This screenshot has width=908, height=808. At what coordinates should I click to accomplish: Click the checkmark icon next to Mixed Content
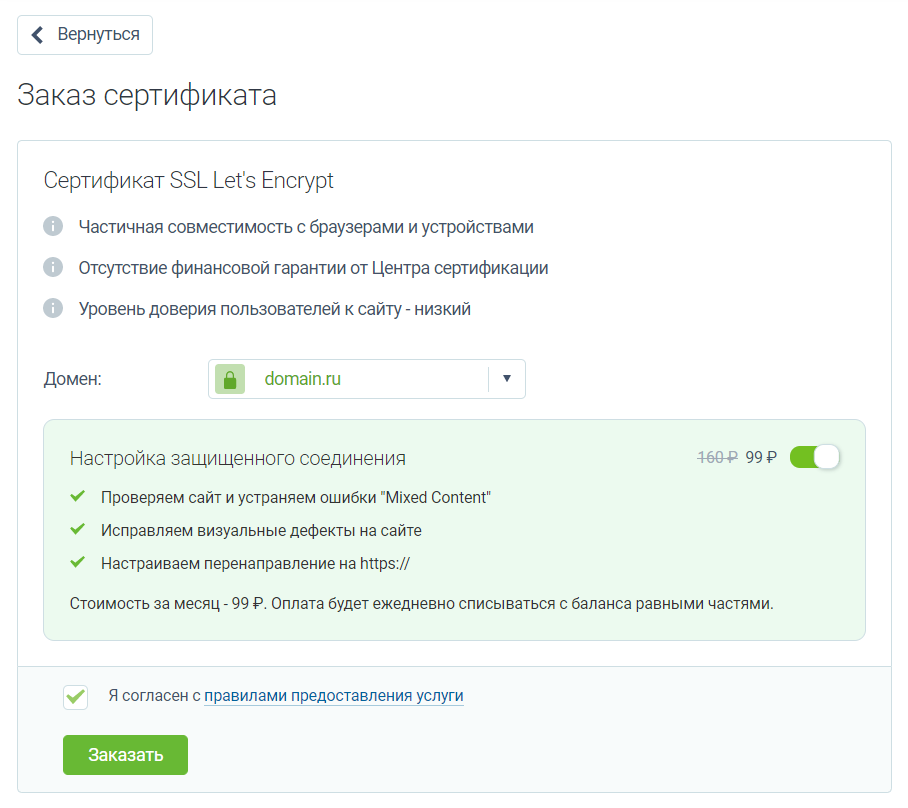click(x=77, y=496)
